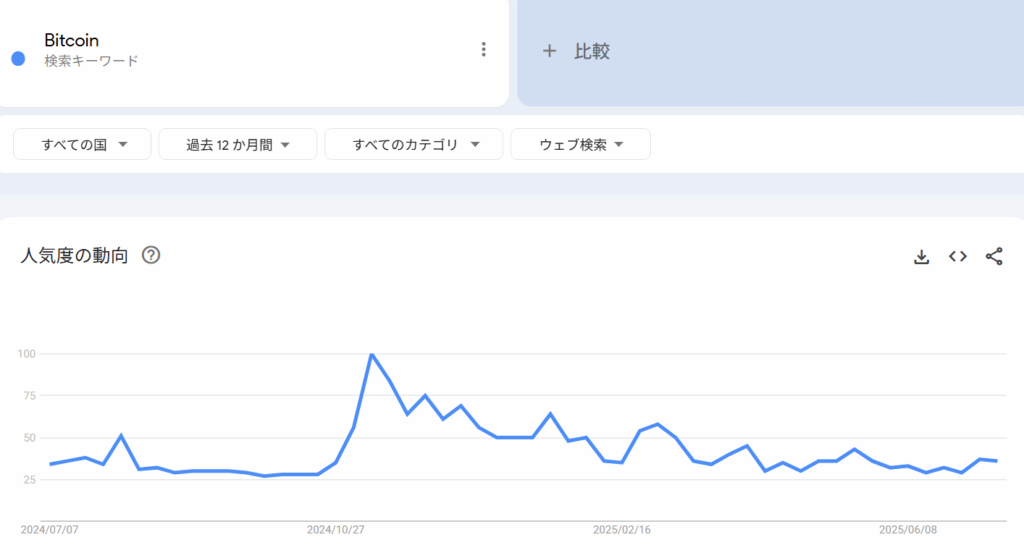Click the 検索キーワード label under Bitcoin

(91, 61)
